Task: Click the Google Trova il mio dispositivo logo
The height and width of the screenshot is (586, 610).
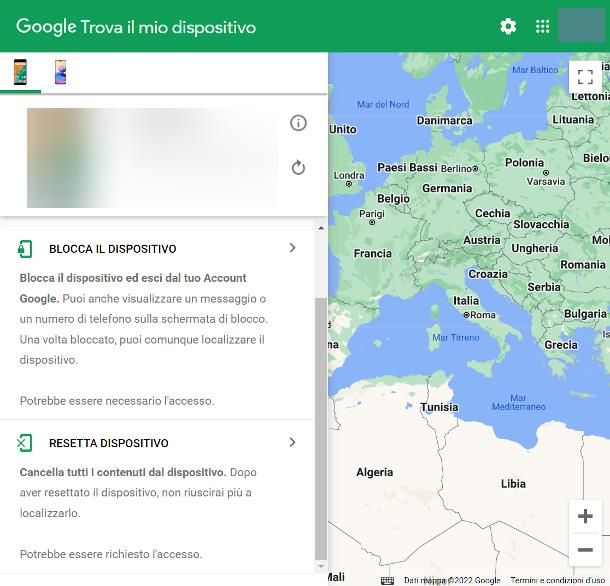Action: click(136, 27)
